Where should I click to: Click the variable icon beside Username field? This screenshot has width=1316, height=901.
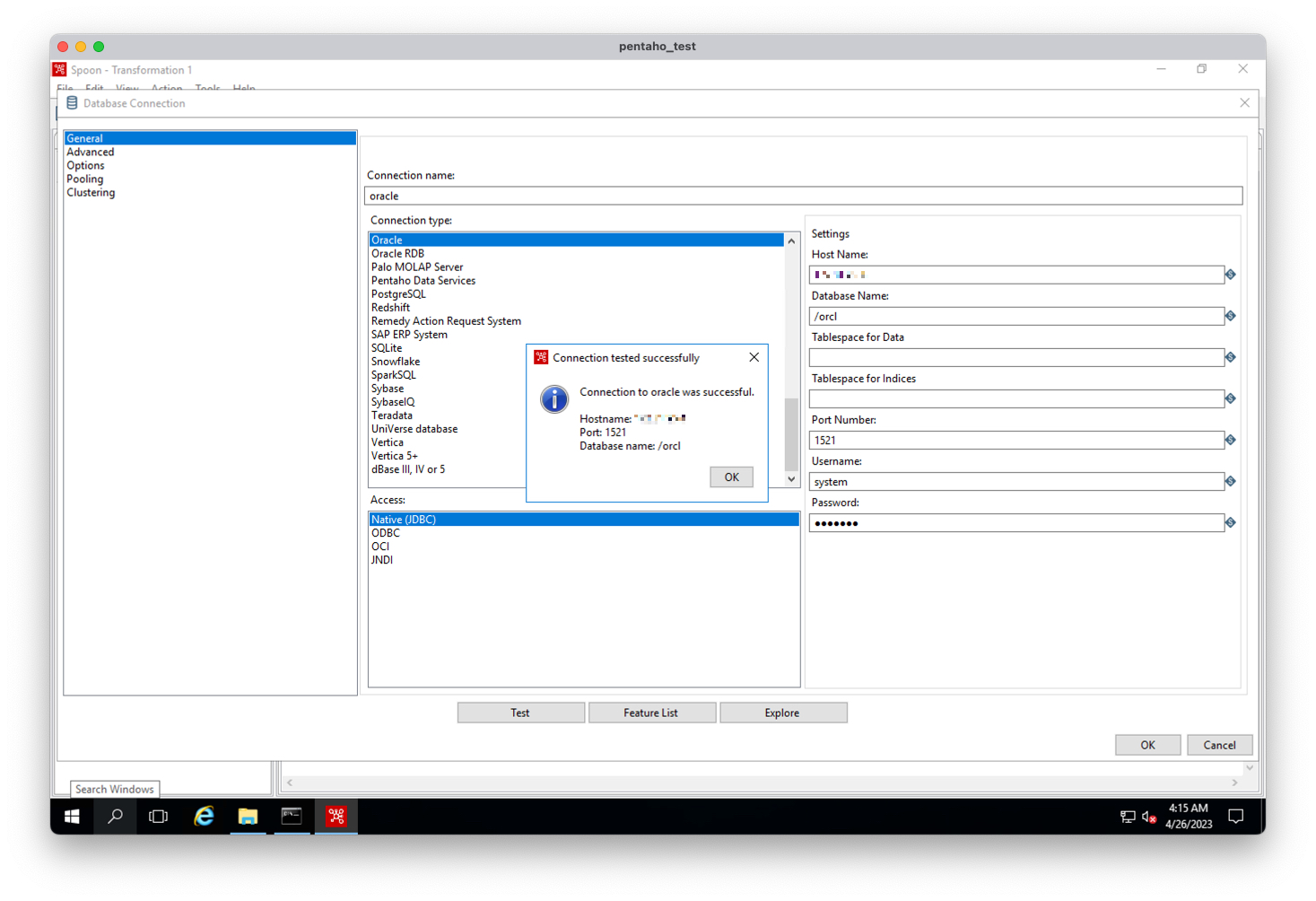point(1231,482)
